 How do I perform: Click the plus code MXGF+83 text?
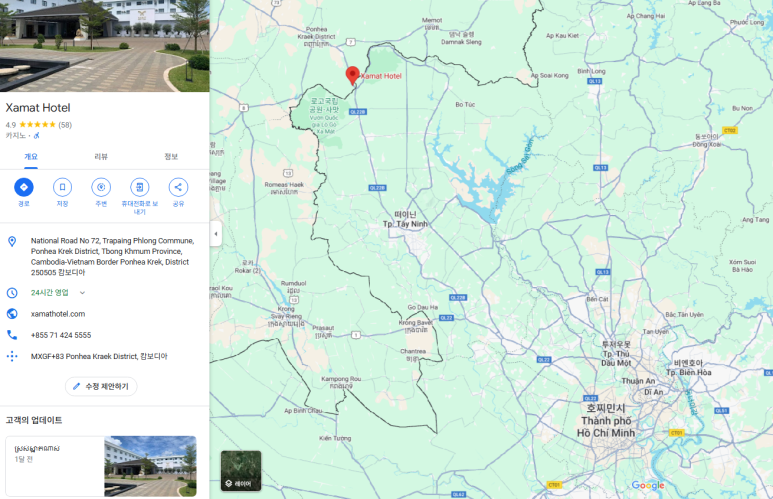pyautogui.click(x=99, y=356)
